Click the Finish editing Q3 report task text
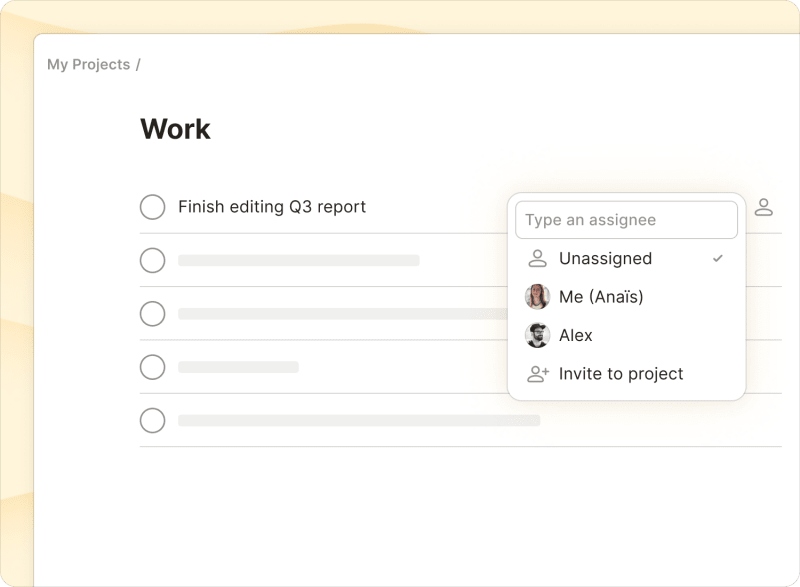Screen dimensions: 800x587 (272, 207)
